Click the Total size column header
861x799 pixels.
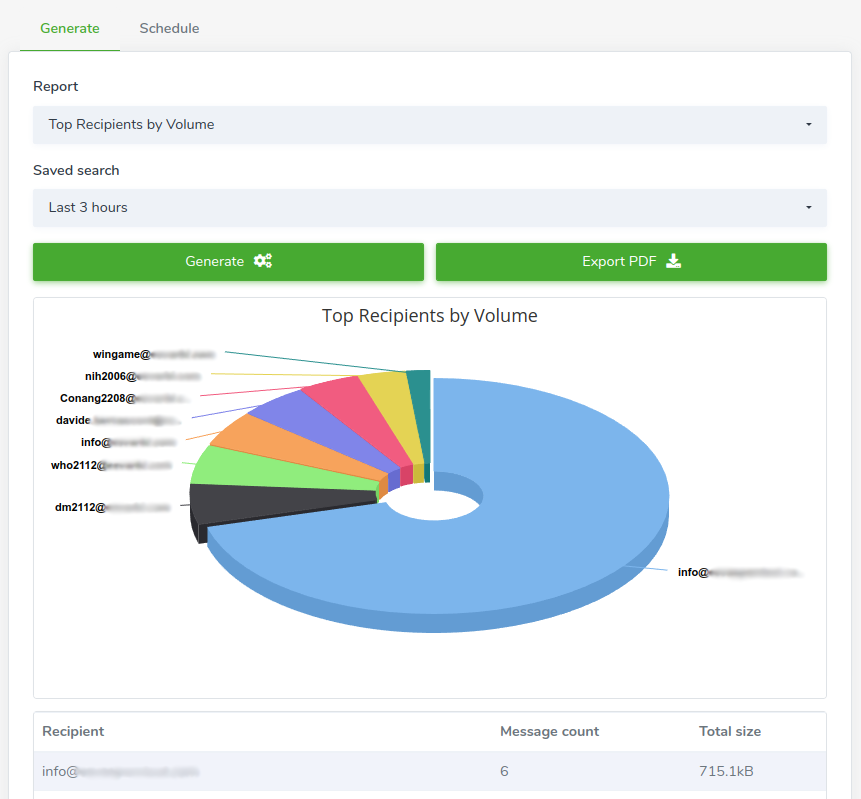click(730, 731)
